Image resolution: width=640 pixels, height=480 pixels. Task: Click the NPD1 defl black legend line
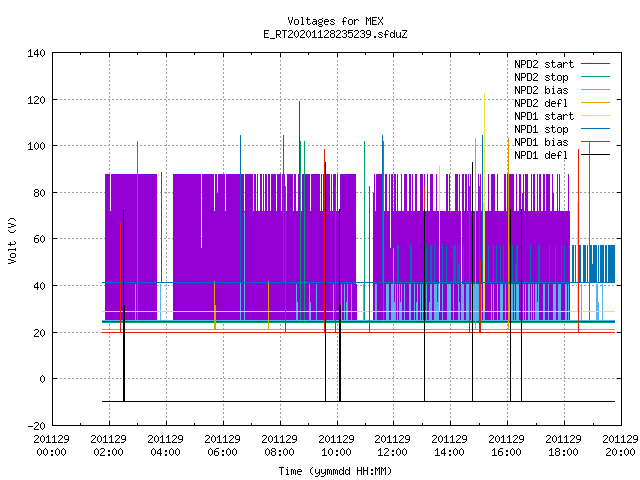click(x=595, y=155)
